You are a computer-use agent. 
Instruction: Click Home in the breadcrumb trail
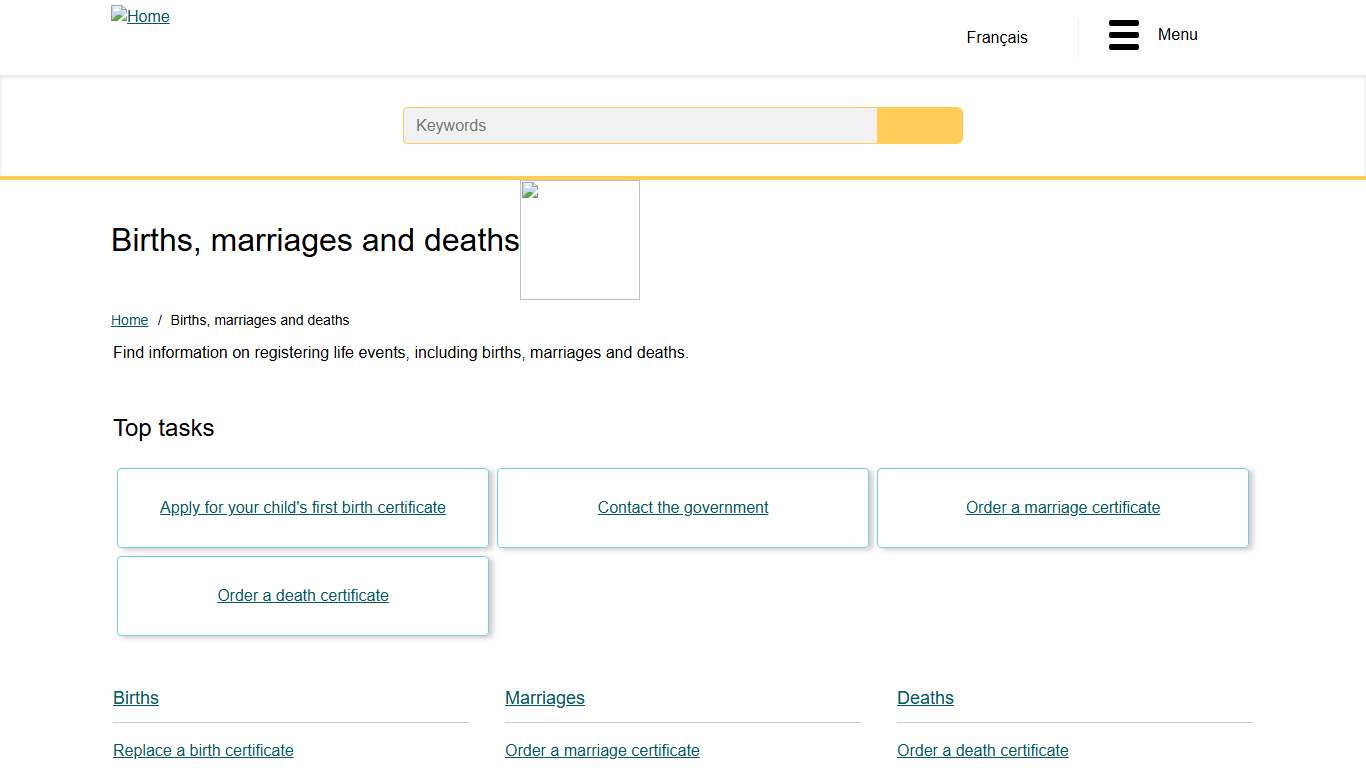[x=129, y=320]
